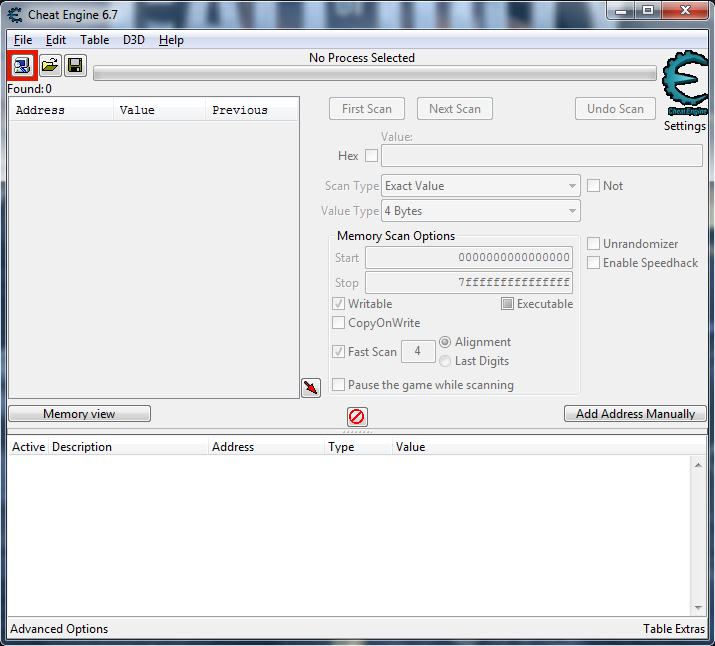Screen dimensions: 715x646
Task: Click the Cheat Engine logo
Action: tap(684, 83)
